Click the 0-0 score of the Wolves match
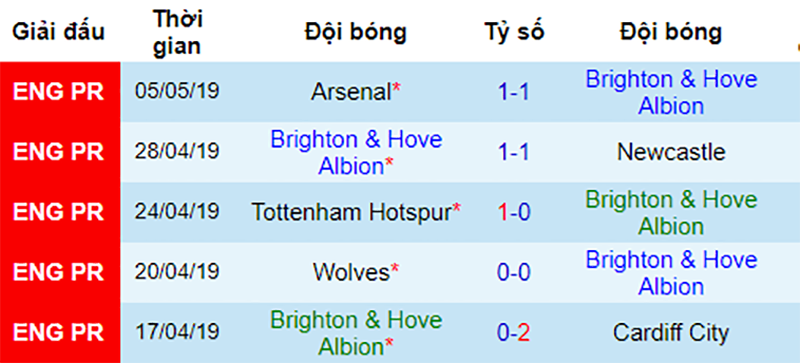Screen dimensions: 800x363 pos(514,272)
